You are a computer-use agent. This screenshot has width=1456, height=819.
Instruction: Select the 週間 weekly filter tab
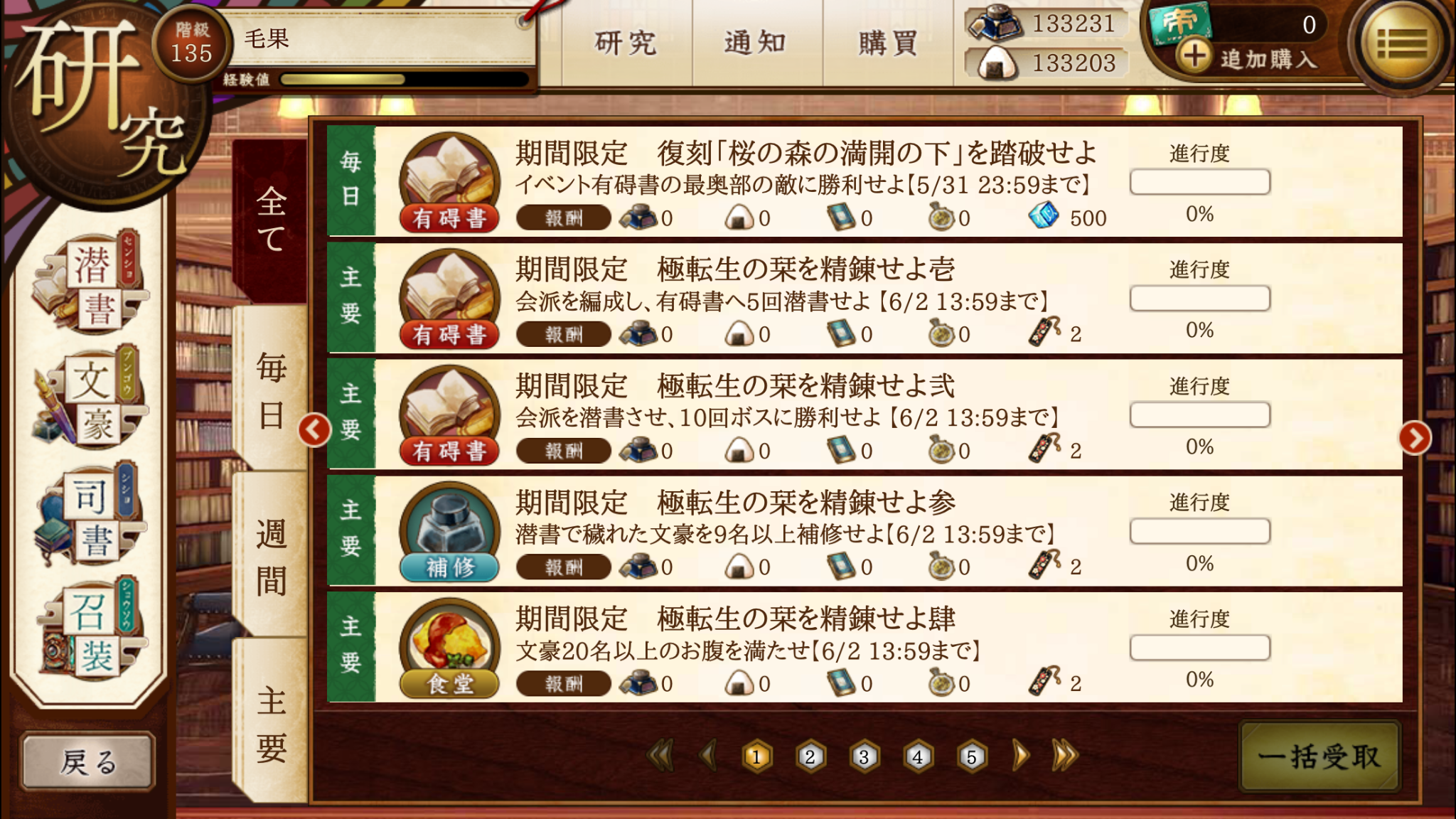(x=271, y=556)
